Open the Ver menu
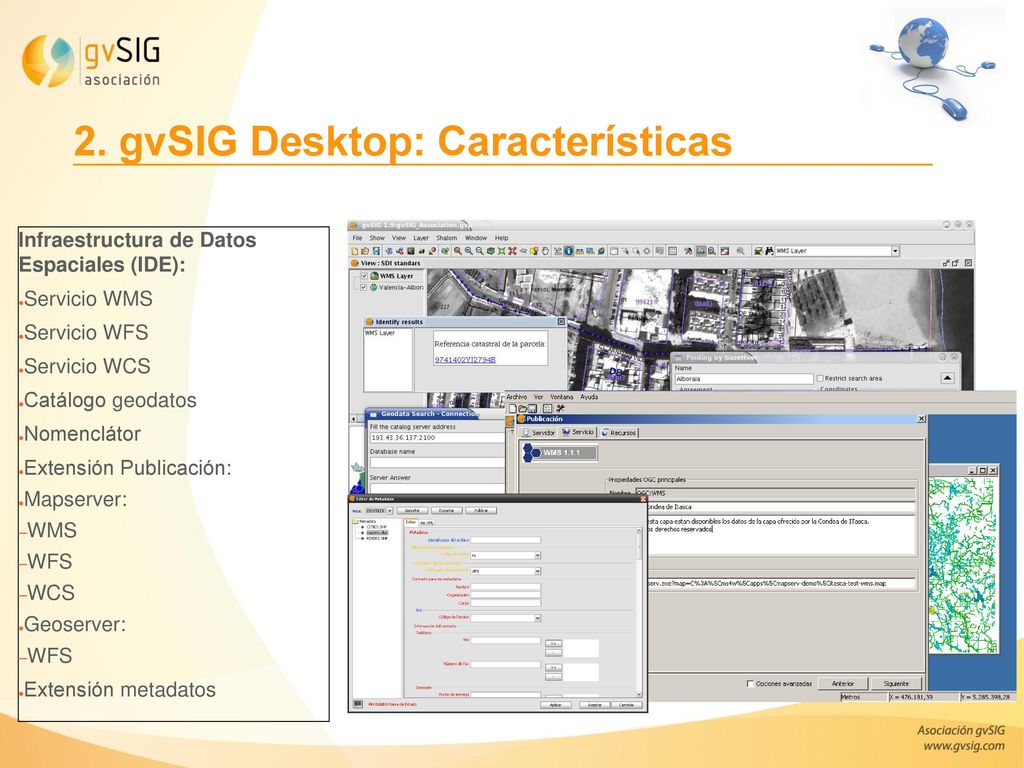The image size is (1024, 768). click(539, 397)
